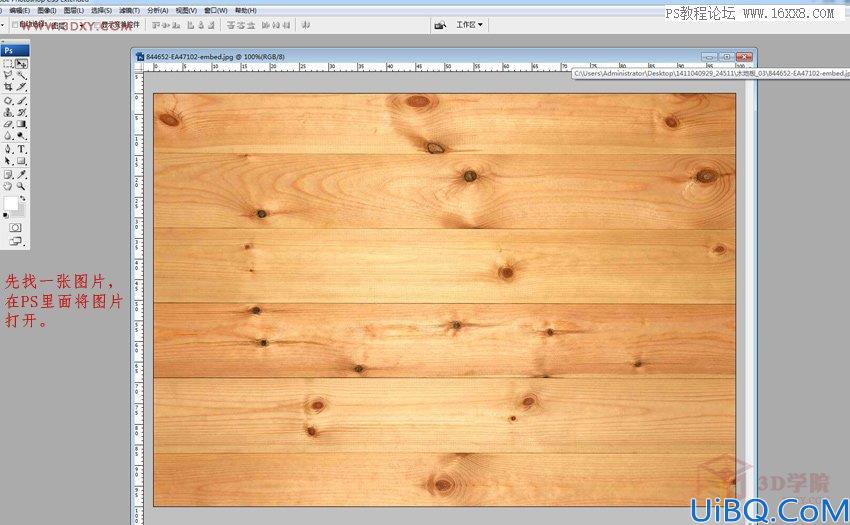Maximize the wood image document window

coord(726,56)
